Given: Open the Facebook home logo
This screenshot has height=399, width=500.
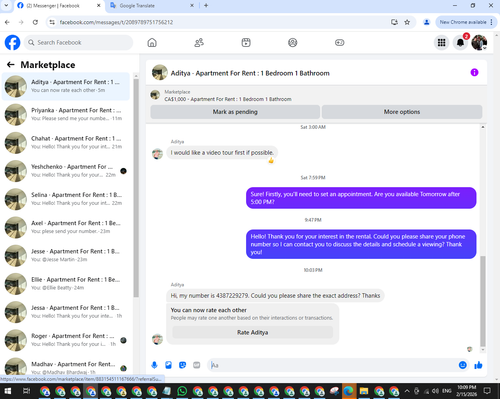Looking at the screenshot, I should tap(12, 42).
